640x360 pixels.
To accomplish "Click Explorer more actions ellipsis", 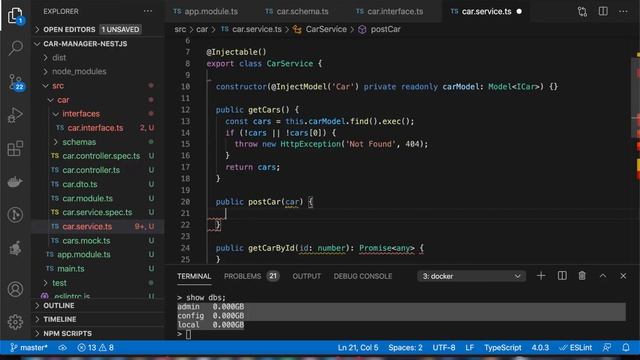I will [x=148, y=11].
